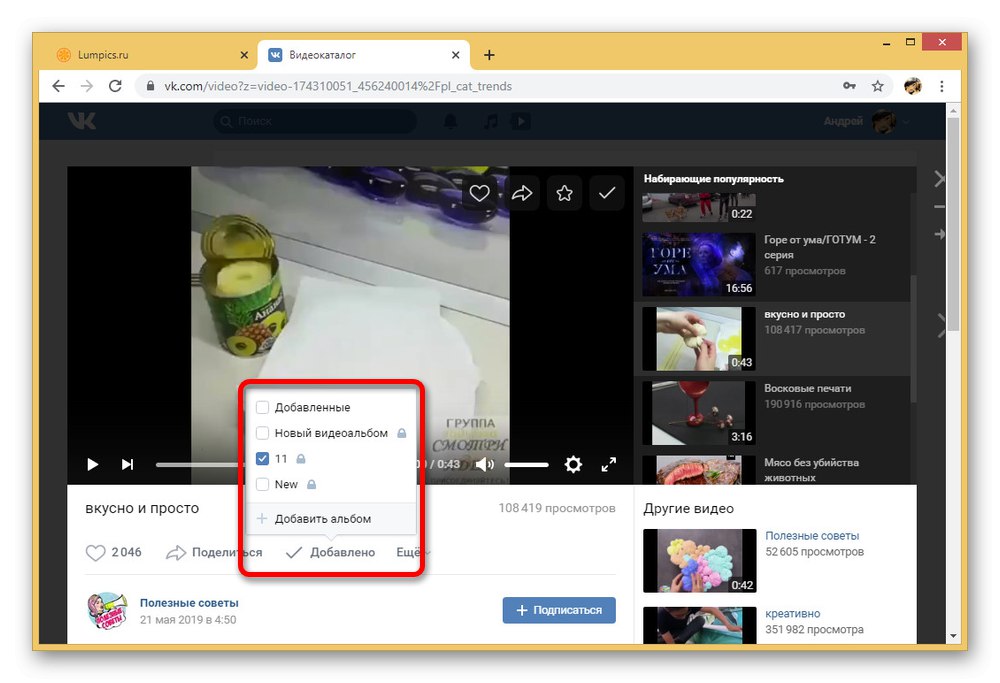
Task: Close the Видеокаталог tab
Action: [455, 55]
